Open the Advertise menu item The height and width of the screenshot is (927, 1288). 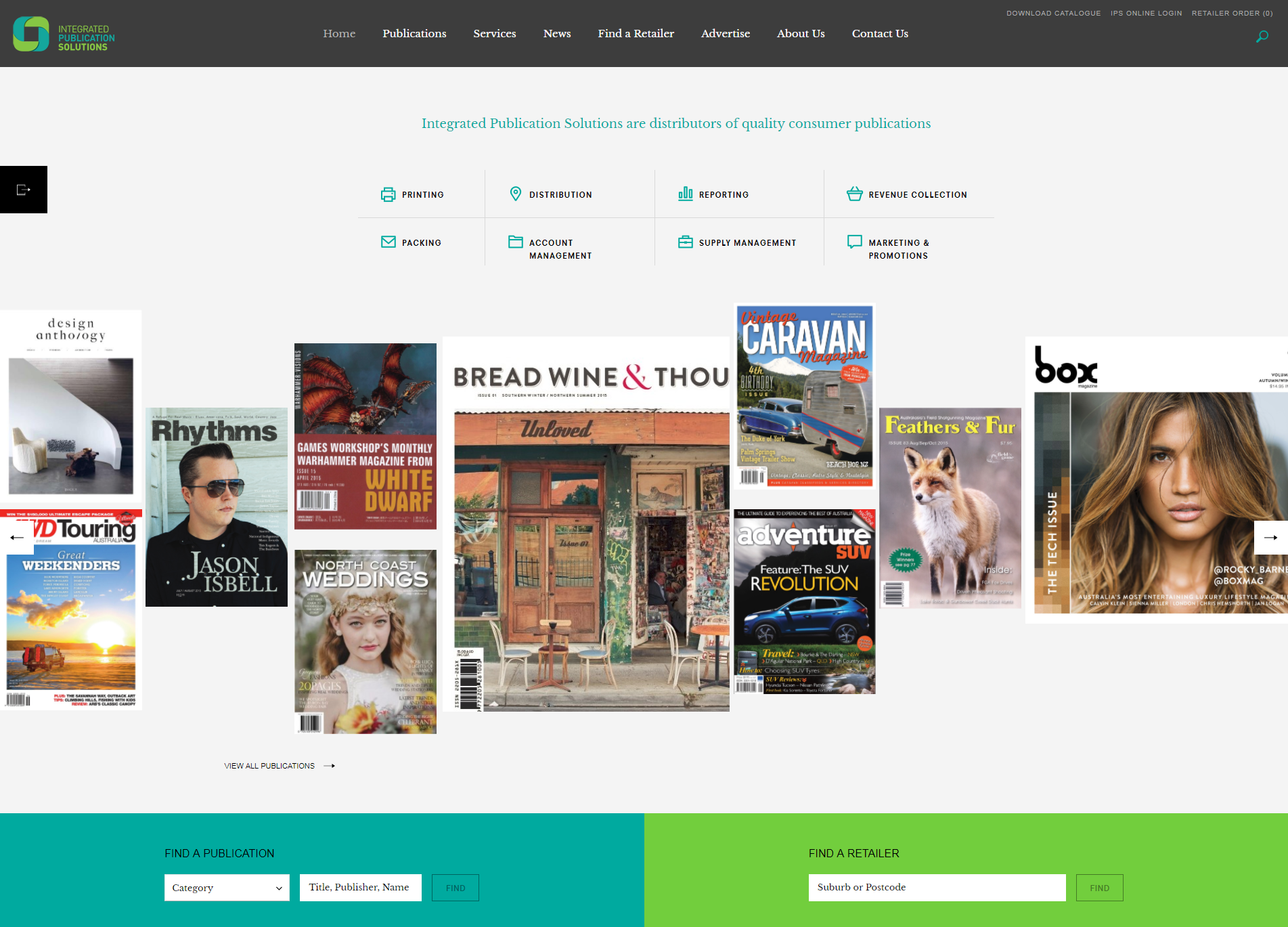(726, 33)
